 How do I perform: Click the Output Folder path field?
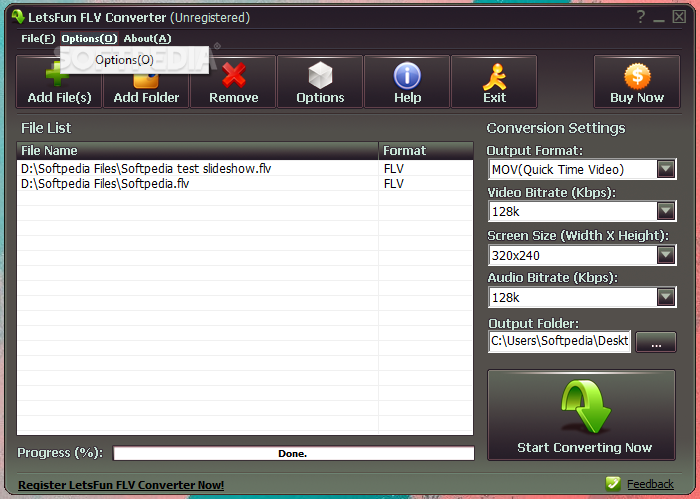click(559, 341)
